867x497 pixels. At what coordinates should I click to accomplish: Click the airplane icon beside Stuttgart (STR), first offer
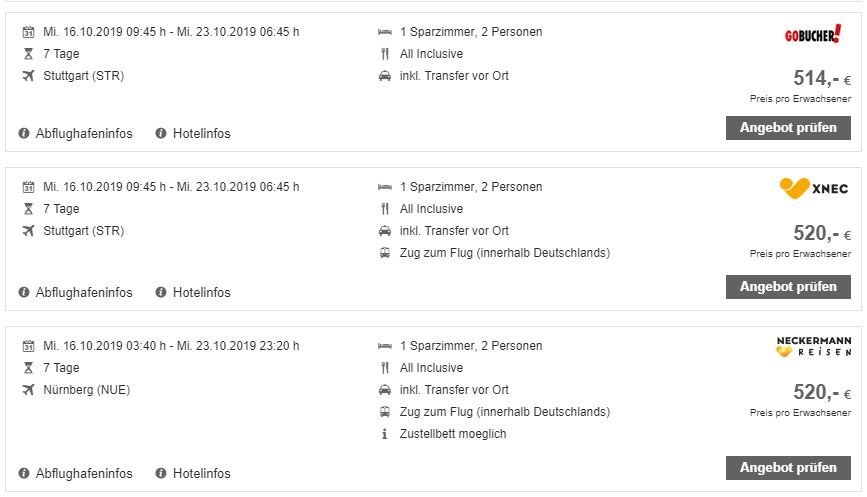click(x=27, y=76)
